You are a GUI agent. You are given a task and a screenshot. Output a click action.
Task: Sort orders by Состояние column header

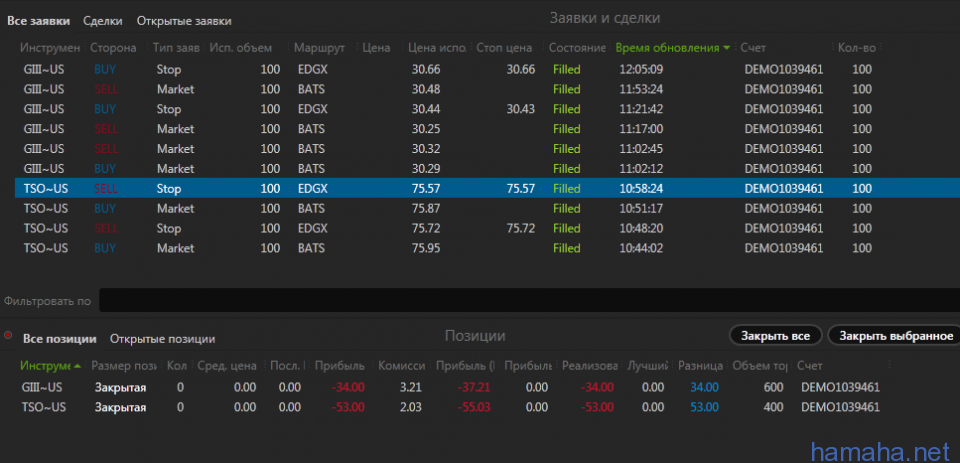coord(576,48)
